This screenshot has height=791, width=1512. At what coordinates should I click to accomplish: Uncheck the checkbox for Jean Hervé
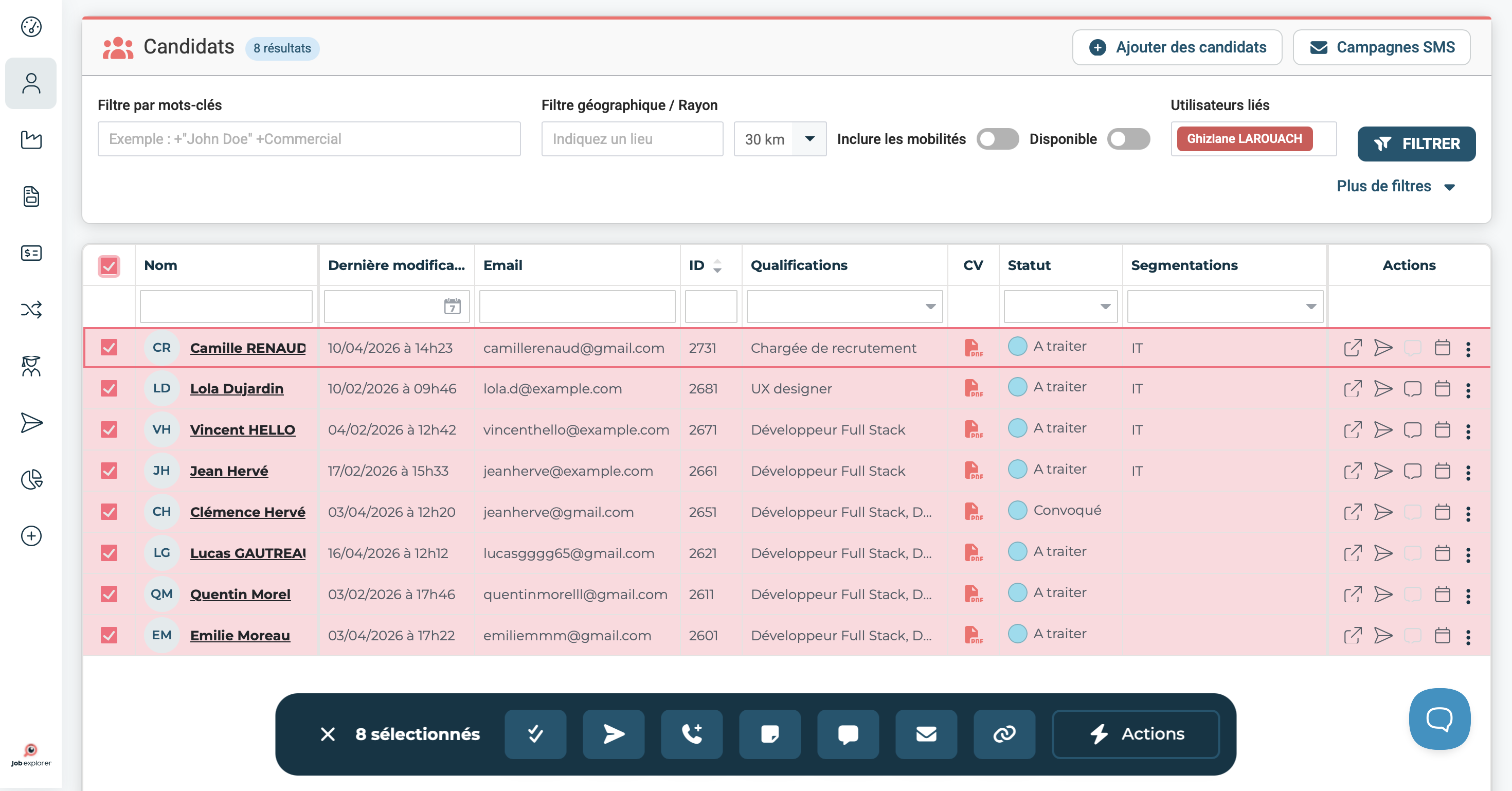[x=109, y=471]
